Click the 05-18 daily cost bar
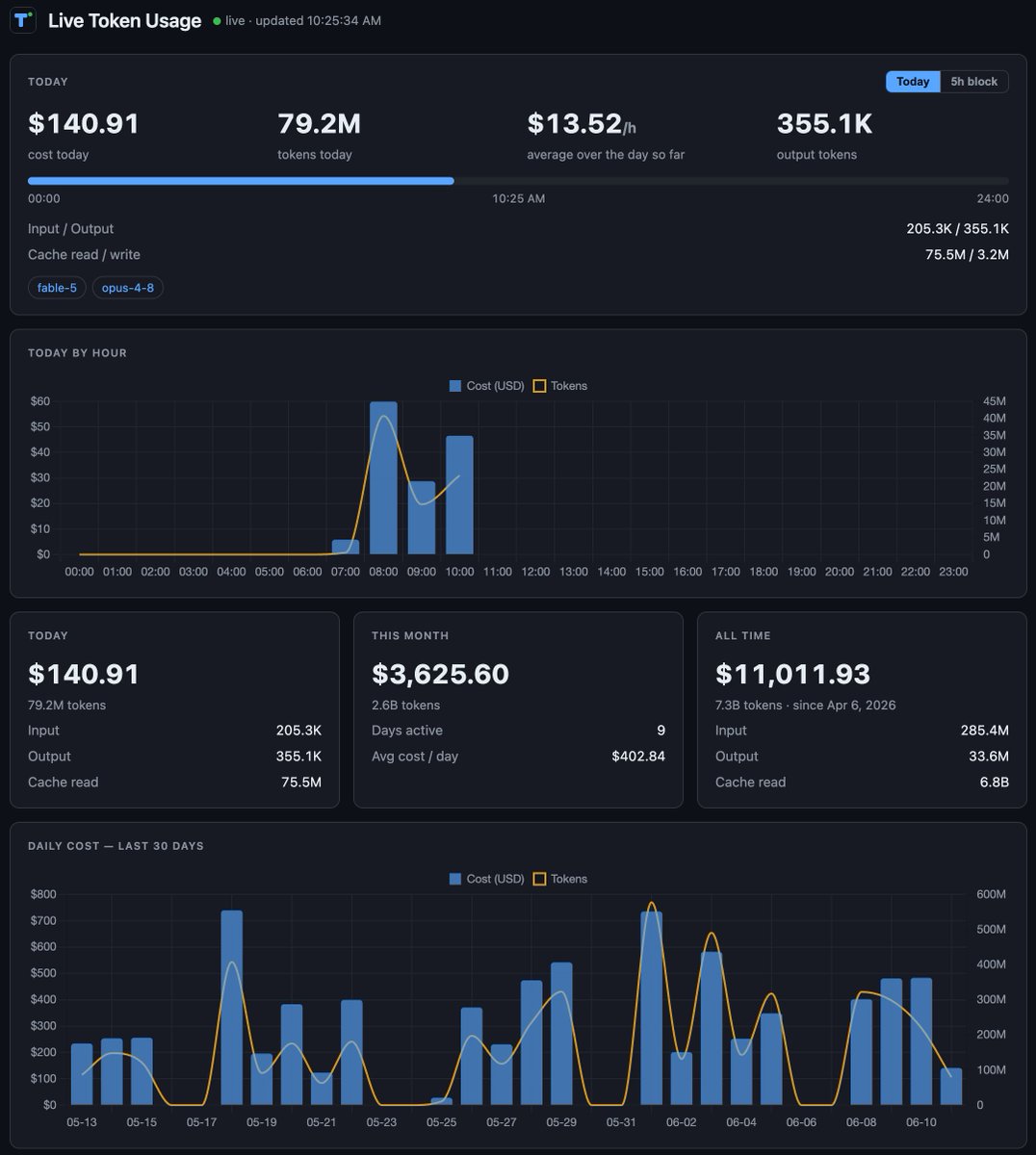The image size is (1036, 1155). coord(231,1008)
